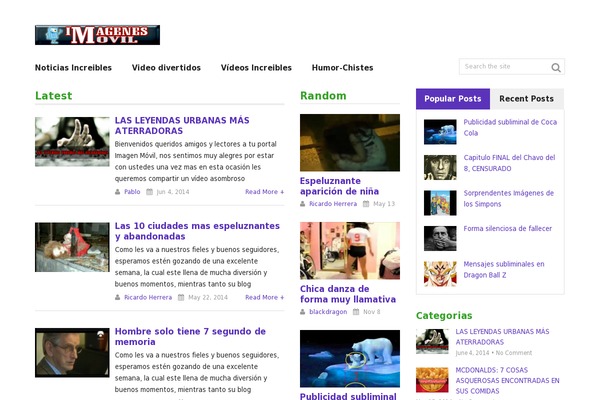Screen dimensions: 600x400
Task: Click 'No Comment' under Categorias leyendas urbanas
Action: pyautogui.click(x=514, y=353)
